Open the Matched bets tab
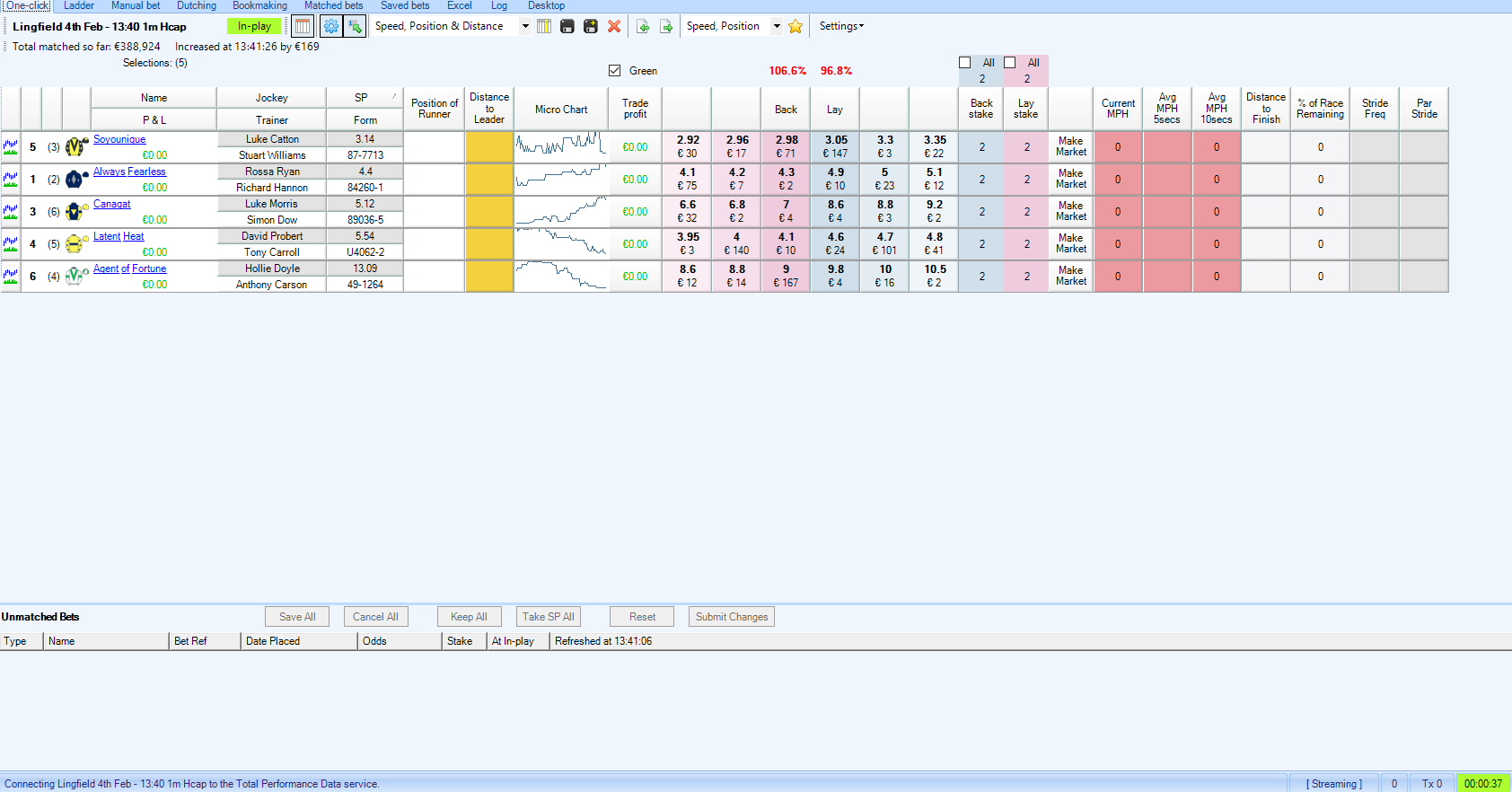 pos(333,5)
